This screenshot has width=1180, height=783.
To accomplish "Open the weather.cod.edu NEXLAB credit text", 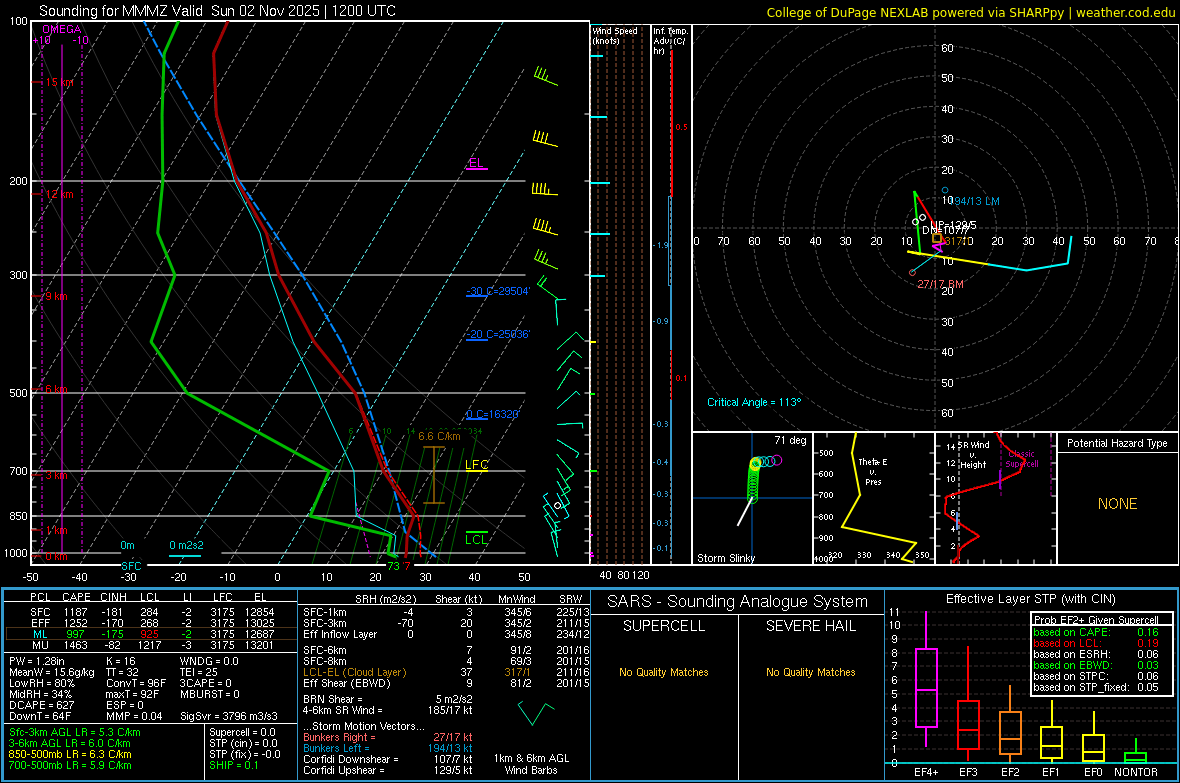I will click(x=970, y=12).
